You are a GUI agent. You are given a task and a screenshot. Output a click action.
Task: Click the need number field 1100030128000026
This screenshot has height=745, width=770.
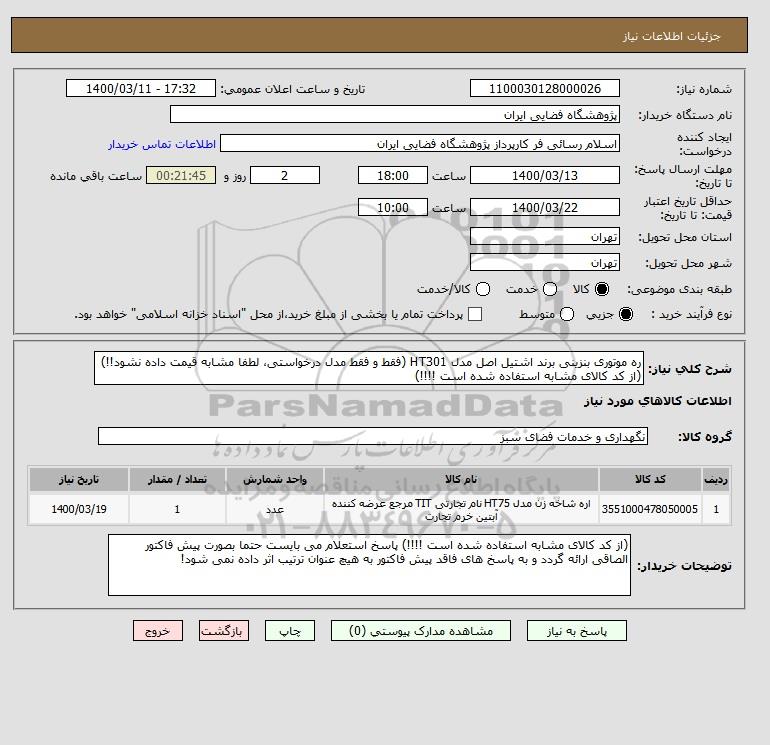545,88
